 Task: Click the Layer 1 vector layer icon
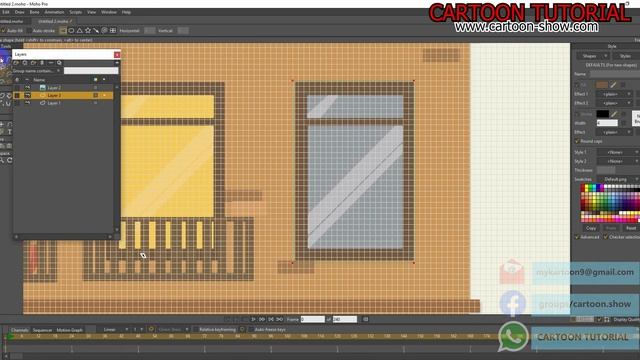(x=42, y=103)
